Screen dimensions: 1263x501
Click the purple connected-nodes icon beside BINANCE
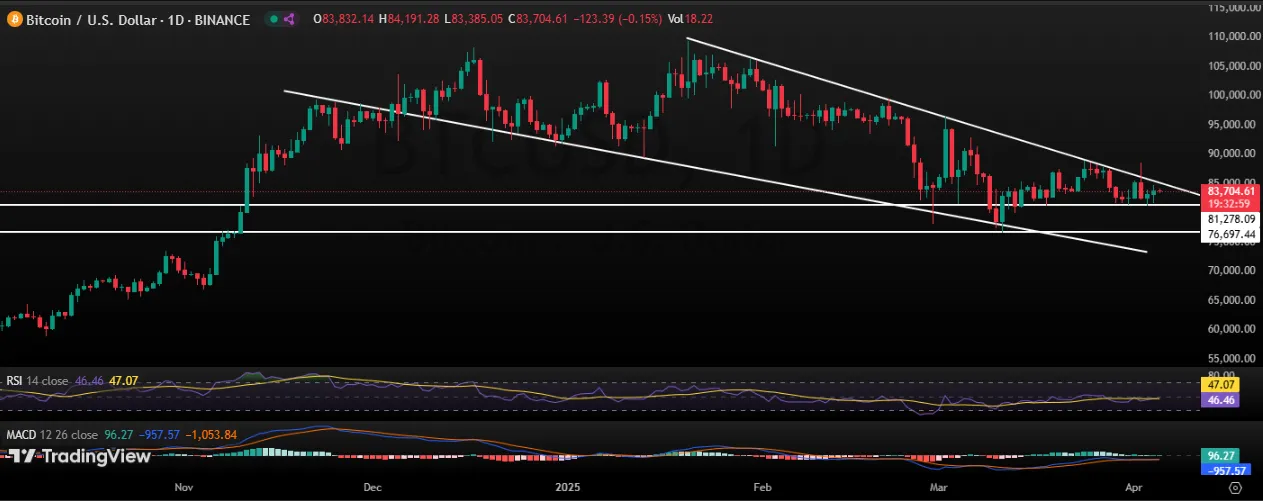coord(289,19)
